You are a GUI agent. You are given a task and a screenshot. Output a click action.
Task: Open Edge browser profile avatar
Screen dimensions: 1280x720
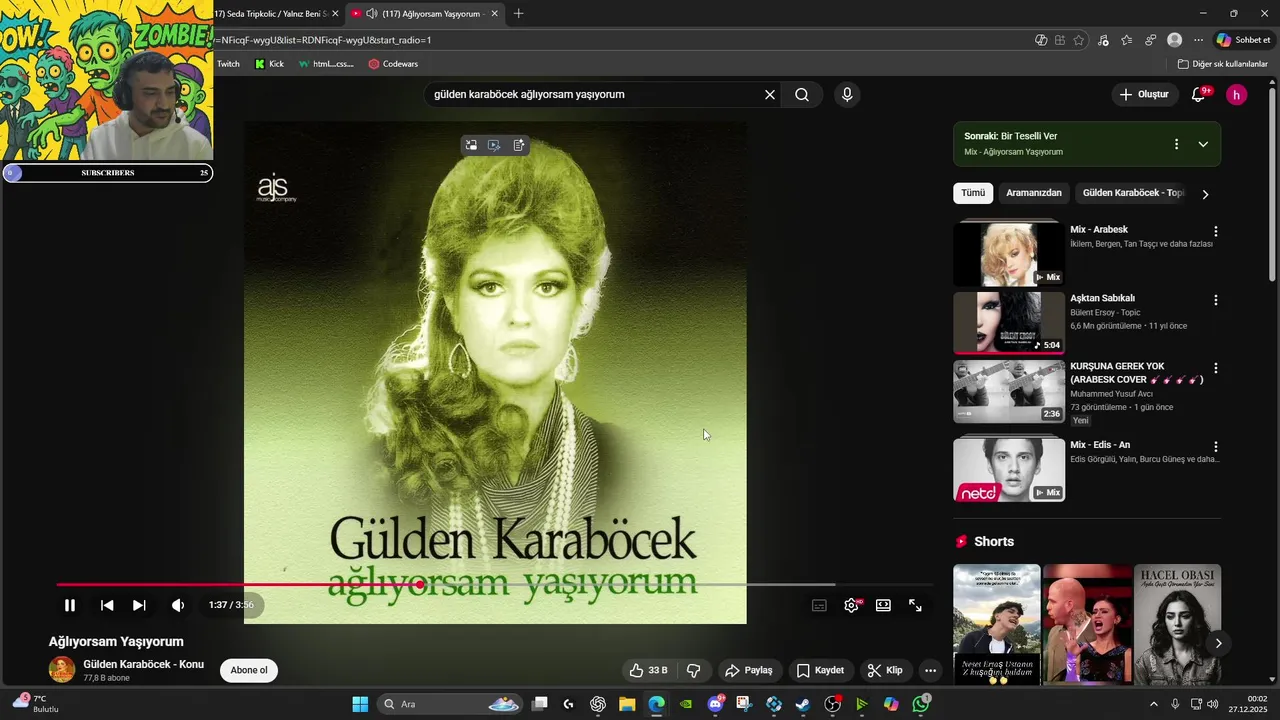1174,40
